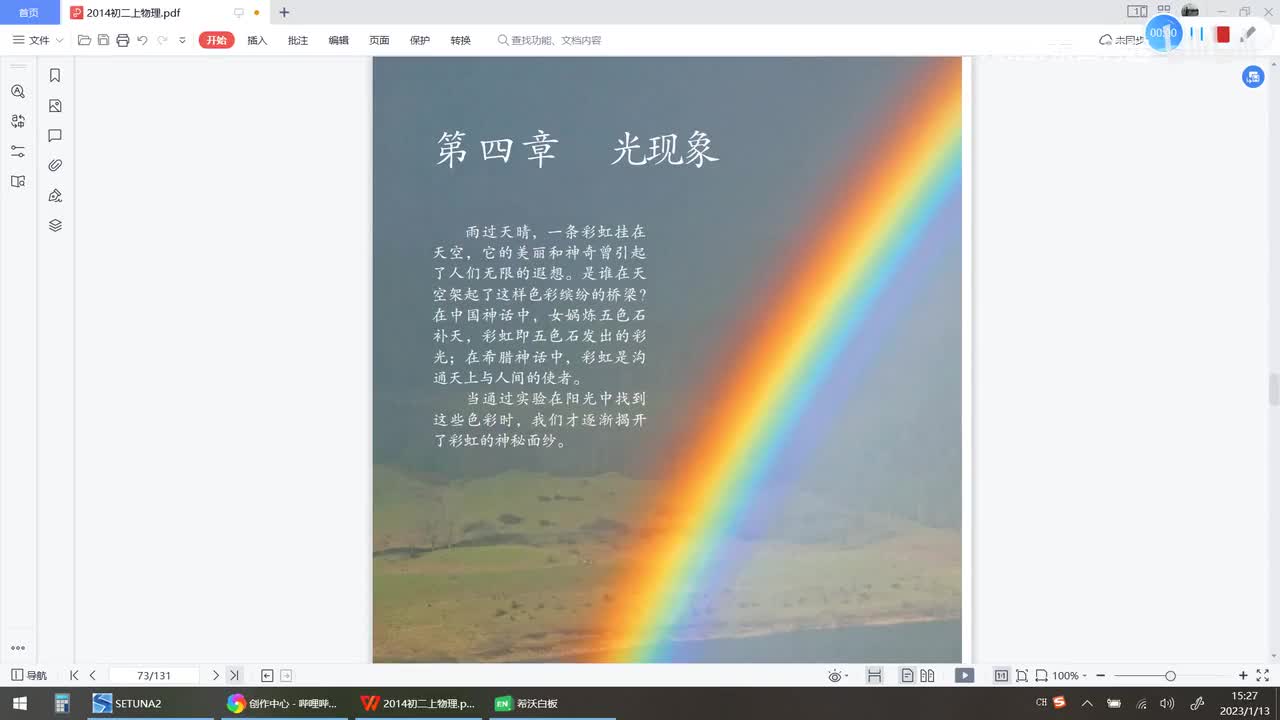1280x720 pixels.
Task: Open eye protection mode dropdown
Action: [838, 676]
